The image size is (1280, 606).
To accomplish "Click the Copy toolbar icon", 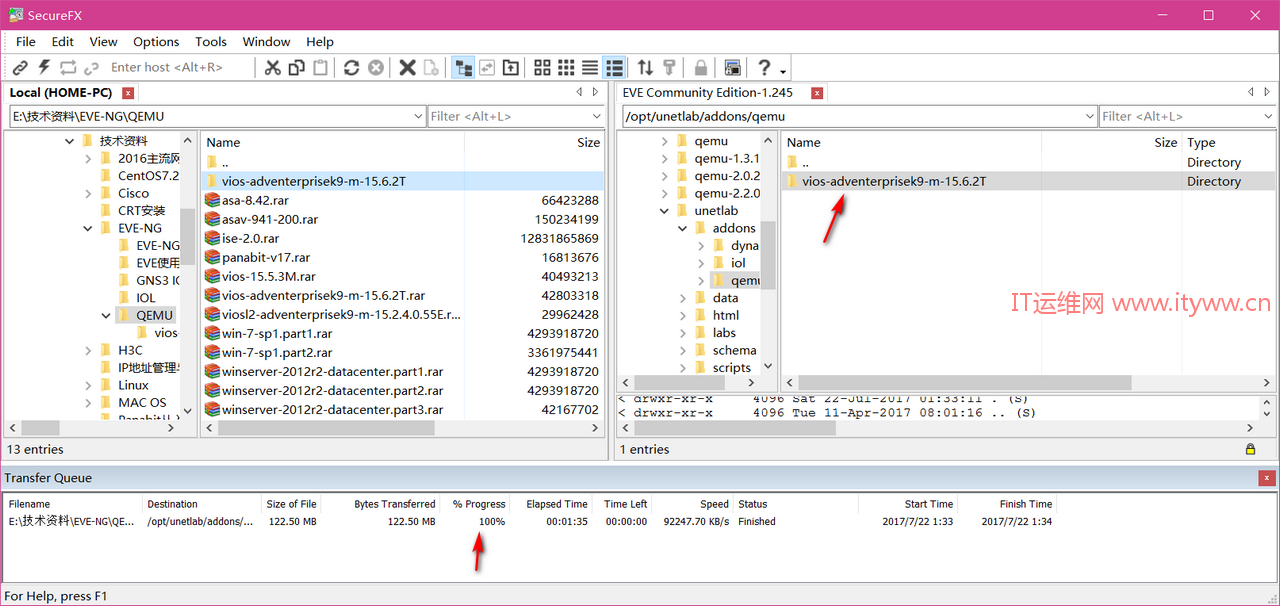I will click(297, 67).
